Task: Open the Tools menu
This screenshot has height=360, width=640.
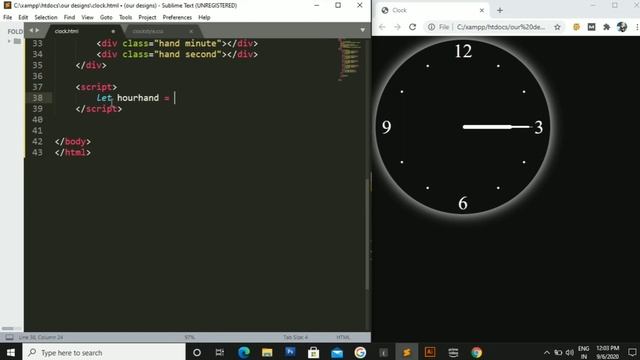Action: (x=125, y=18)
